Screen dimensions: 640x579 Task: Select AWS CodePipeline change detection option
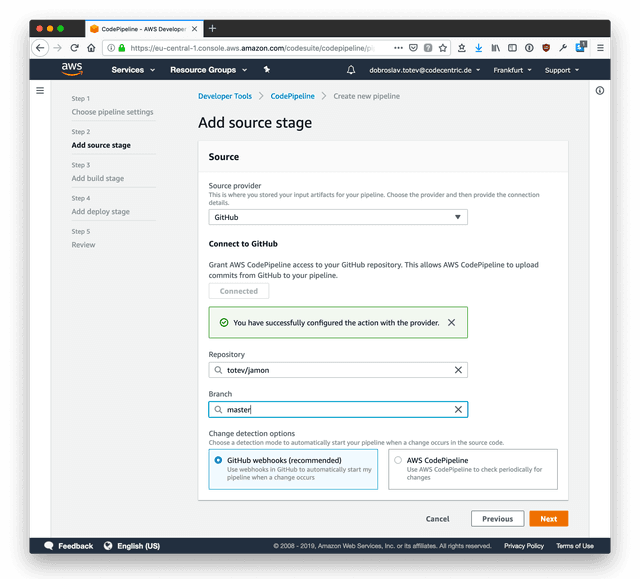[x=473, y=469]
